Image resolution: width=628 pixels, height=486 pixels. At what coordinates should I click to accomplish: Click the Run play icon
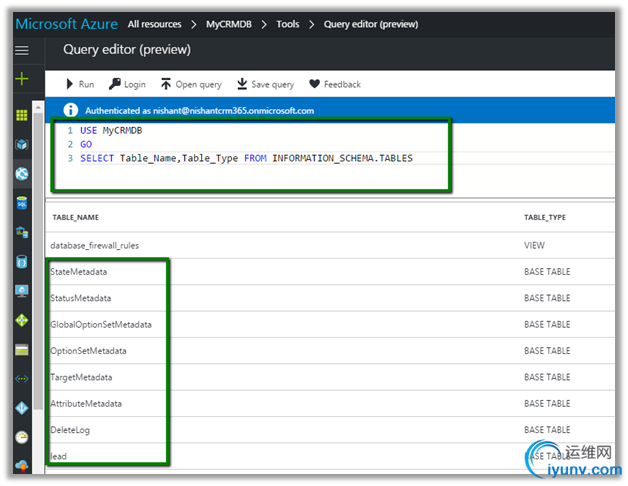tap(70, 84)
